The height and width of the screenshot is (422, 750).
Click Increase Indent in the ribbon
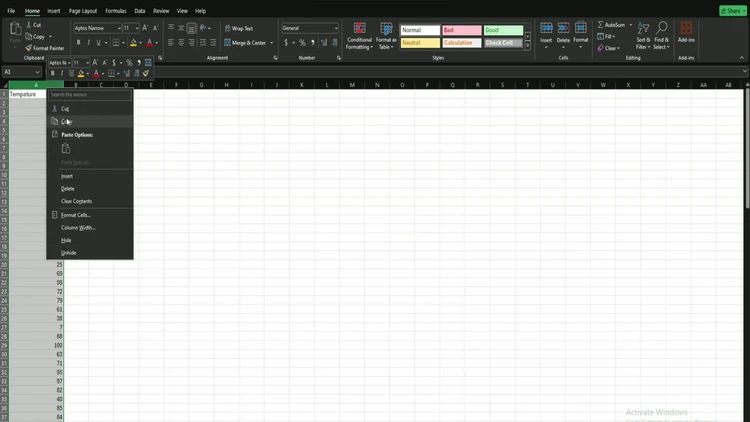click(213, 43)
